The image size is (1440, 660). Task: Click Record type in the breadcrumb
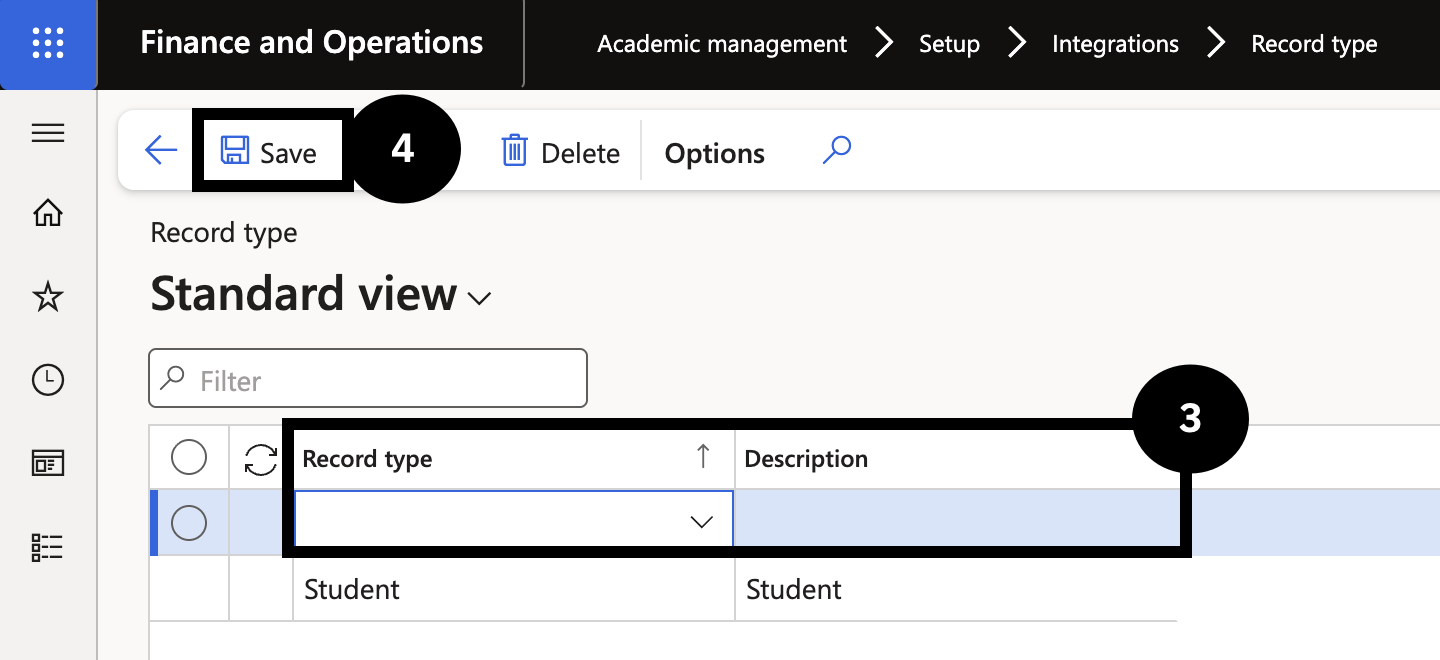pos(1314,44)
